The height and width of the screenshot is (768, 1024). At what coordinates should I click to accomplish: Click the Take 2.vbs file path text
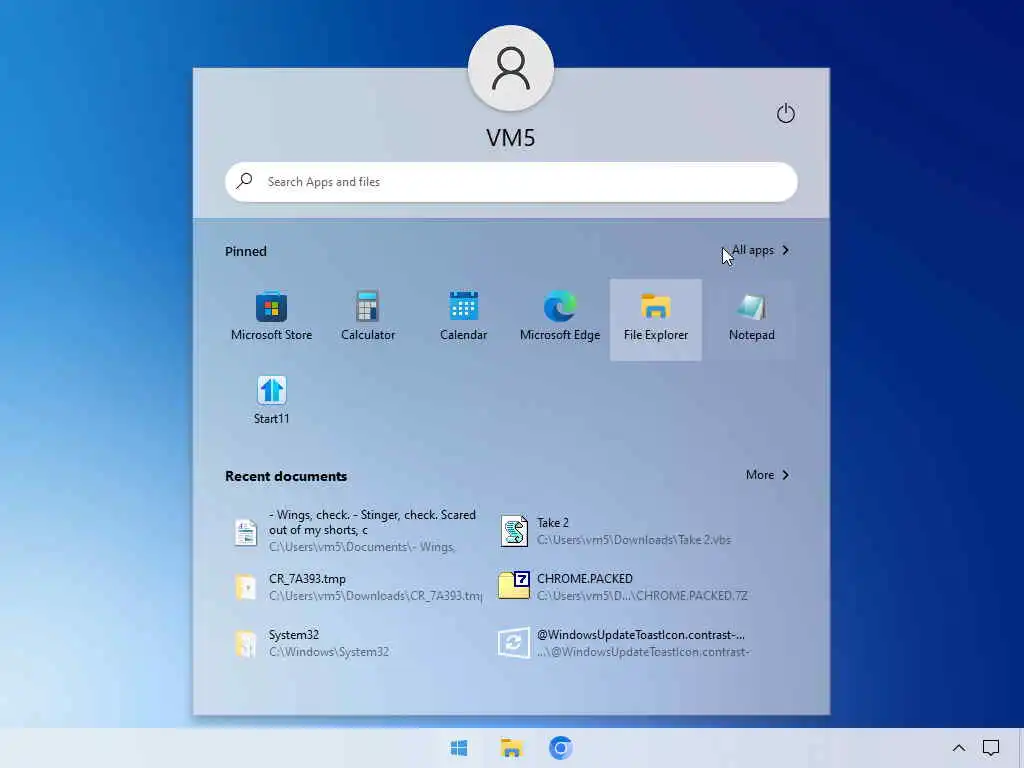click(x=634, y=539)
